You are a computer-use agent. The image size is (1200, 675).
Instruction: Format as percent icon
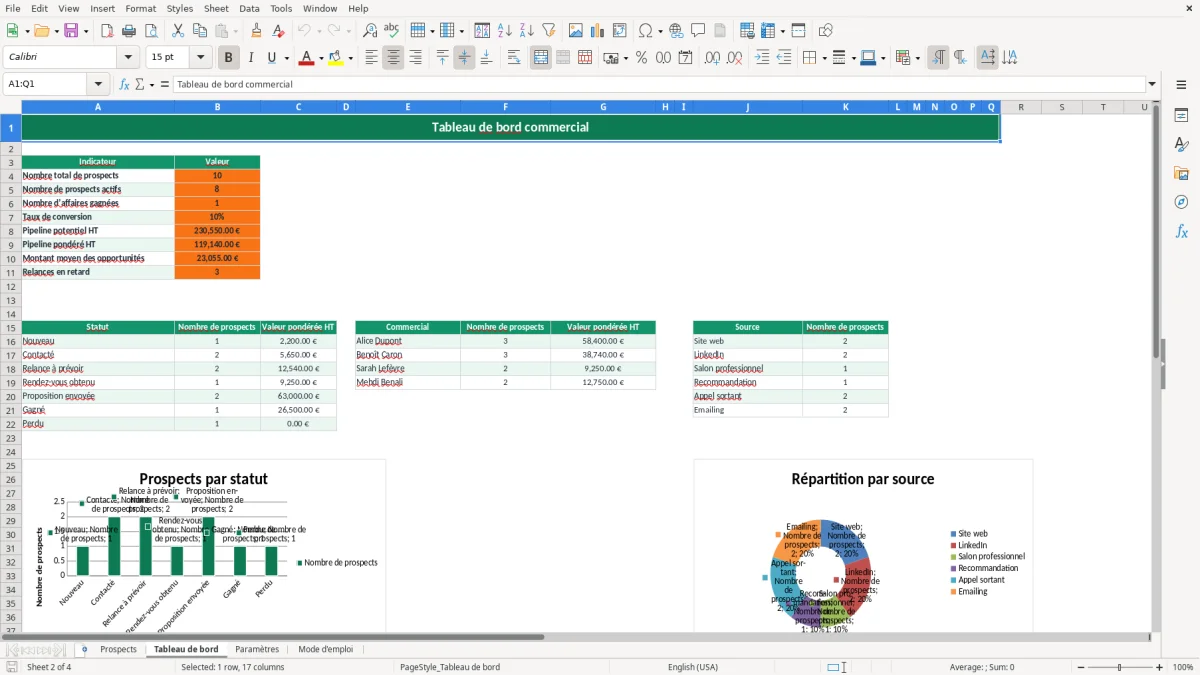pyautogui.click(x=641, y=58)
